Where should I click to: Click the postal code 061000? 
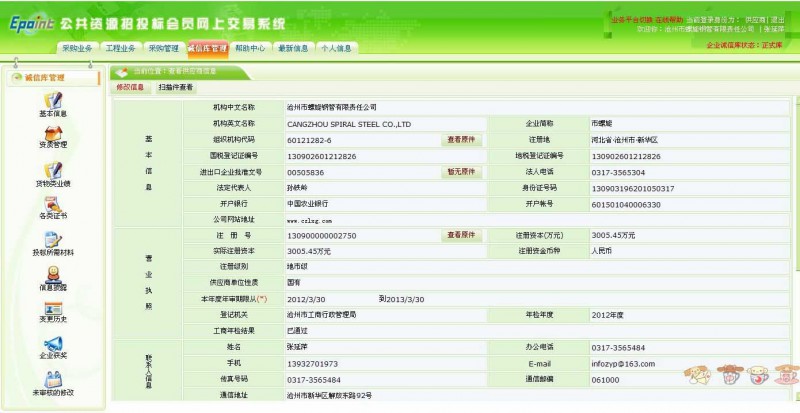tap(605, 380)
